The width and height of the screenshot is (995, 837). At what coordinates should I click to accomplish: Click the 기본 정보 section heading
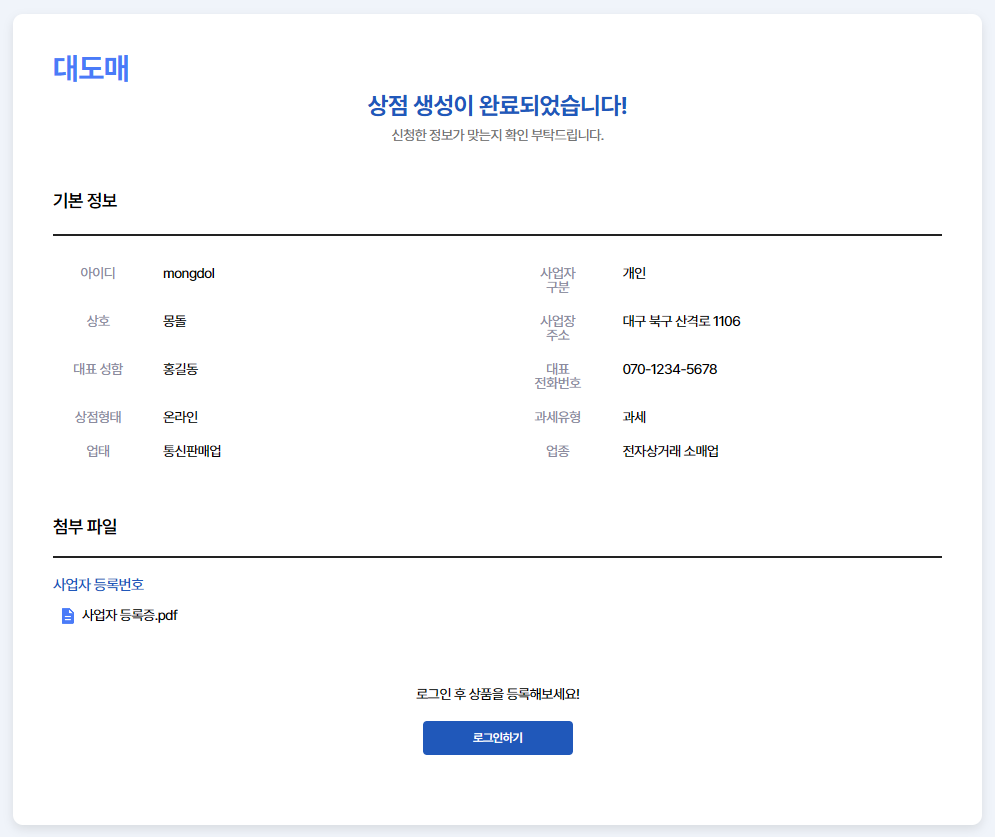[x=85, y=201]
